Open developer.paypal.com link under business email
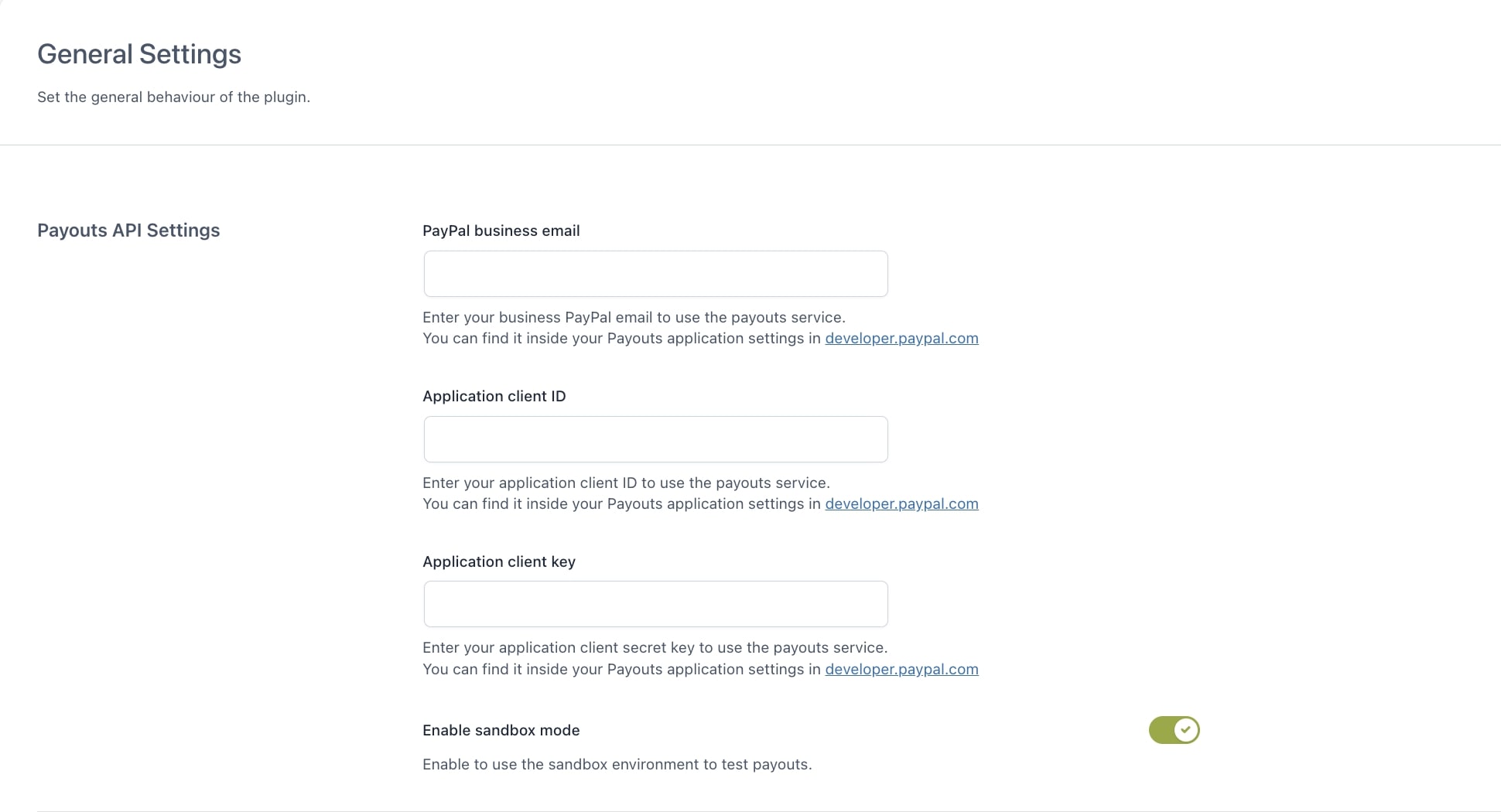 pyautogui.click(x=901, y=339)
